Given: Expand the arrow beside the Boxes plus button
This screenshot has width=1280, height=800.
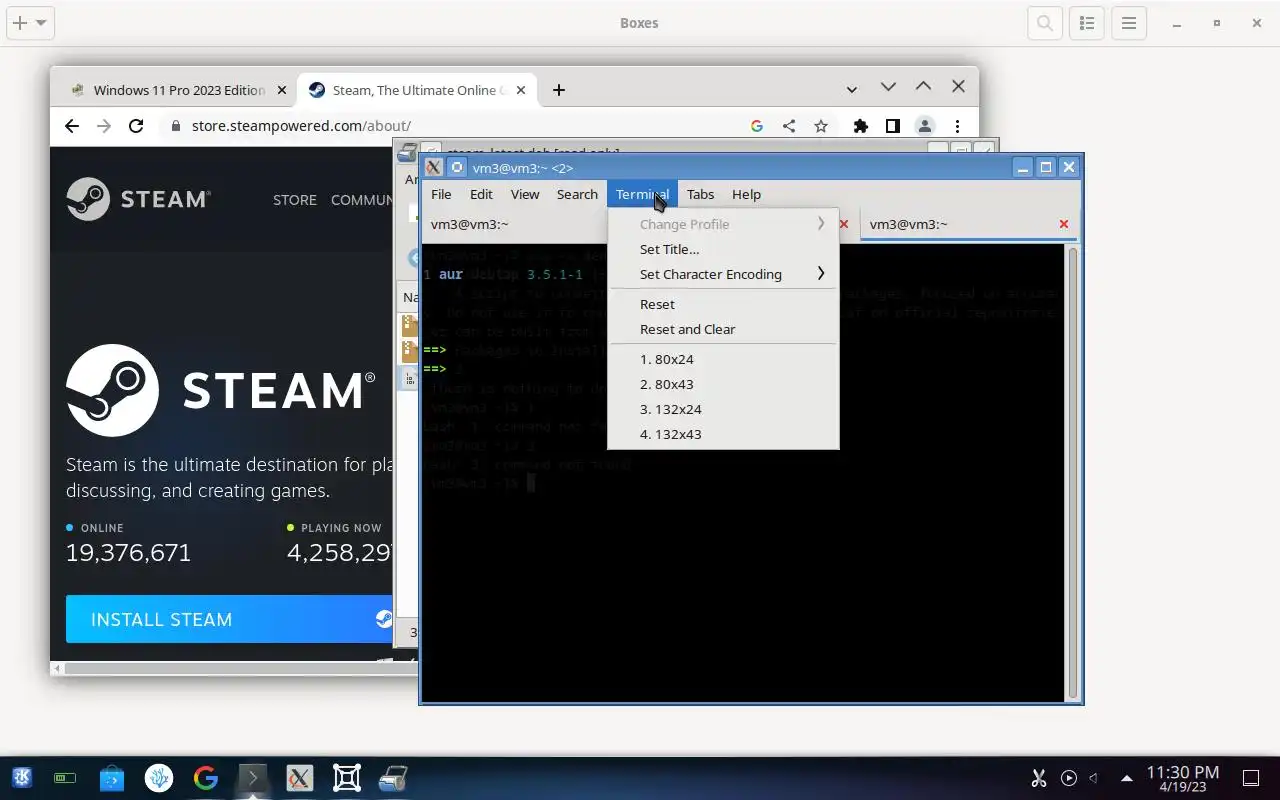Looking at the screenshot, I should 42,22.
